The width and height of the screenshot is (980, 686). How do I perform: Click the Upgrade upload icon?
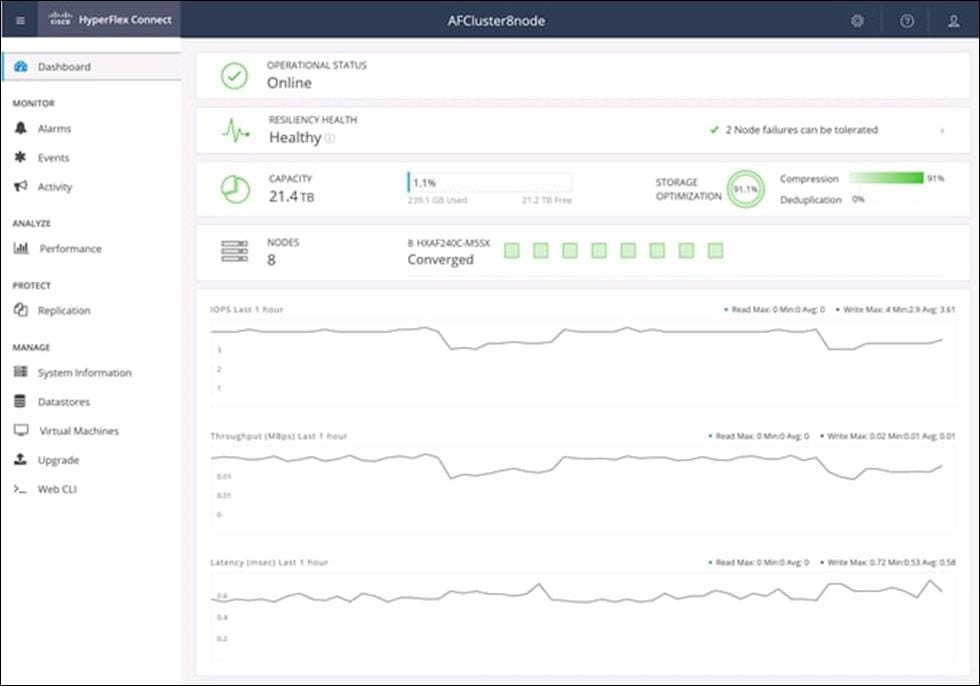20,459
